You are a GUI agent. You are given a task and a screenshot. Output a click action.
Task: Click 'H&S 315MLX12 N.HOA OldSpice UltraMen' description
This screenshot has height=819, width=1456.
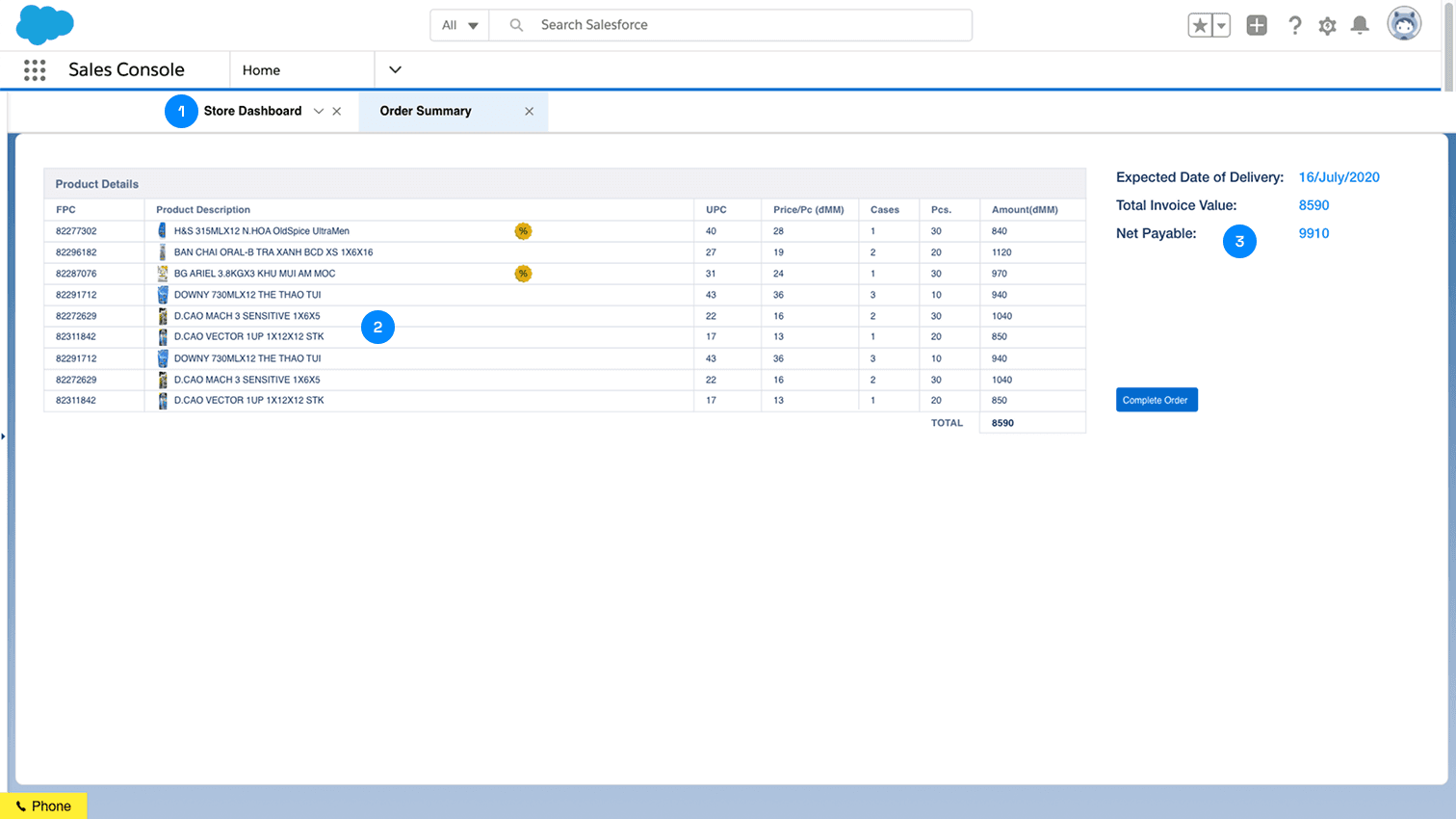262,231
